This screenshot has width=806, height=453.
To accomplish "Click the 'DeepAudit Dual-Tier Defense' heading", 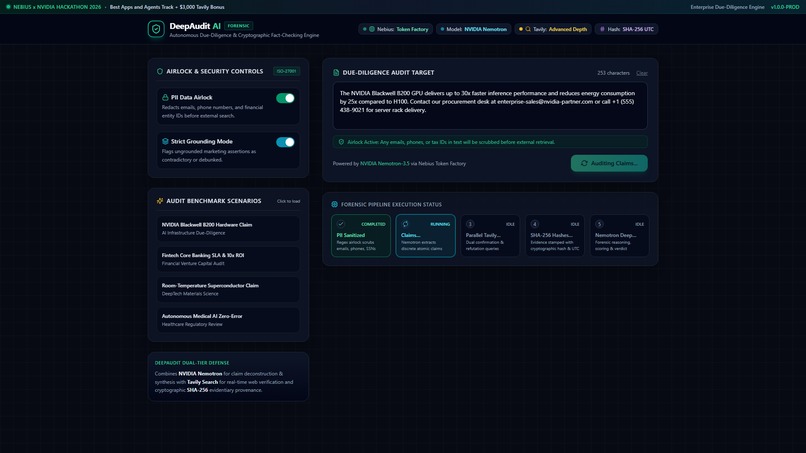I will pos(192,363).
